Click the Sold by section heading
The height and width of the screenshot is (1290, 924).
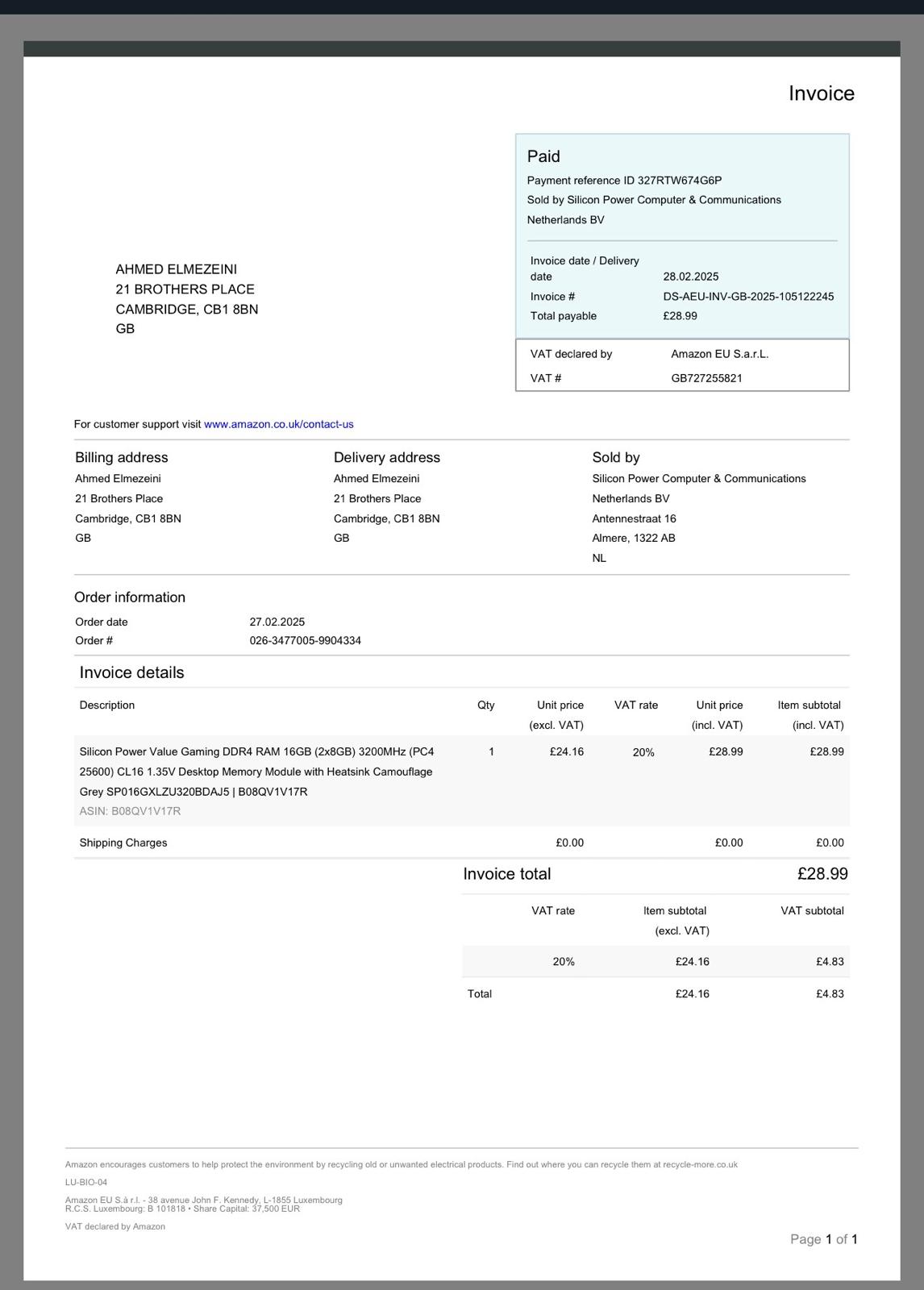(x=615, y=458)
